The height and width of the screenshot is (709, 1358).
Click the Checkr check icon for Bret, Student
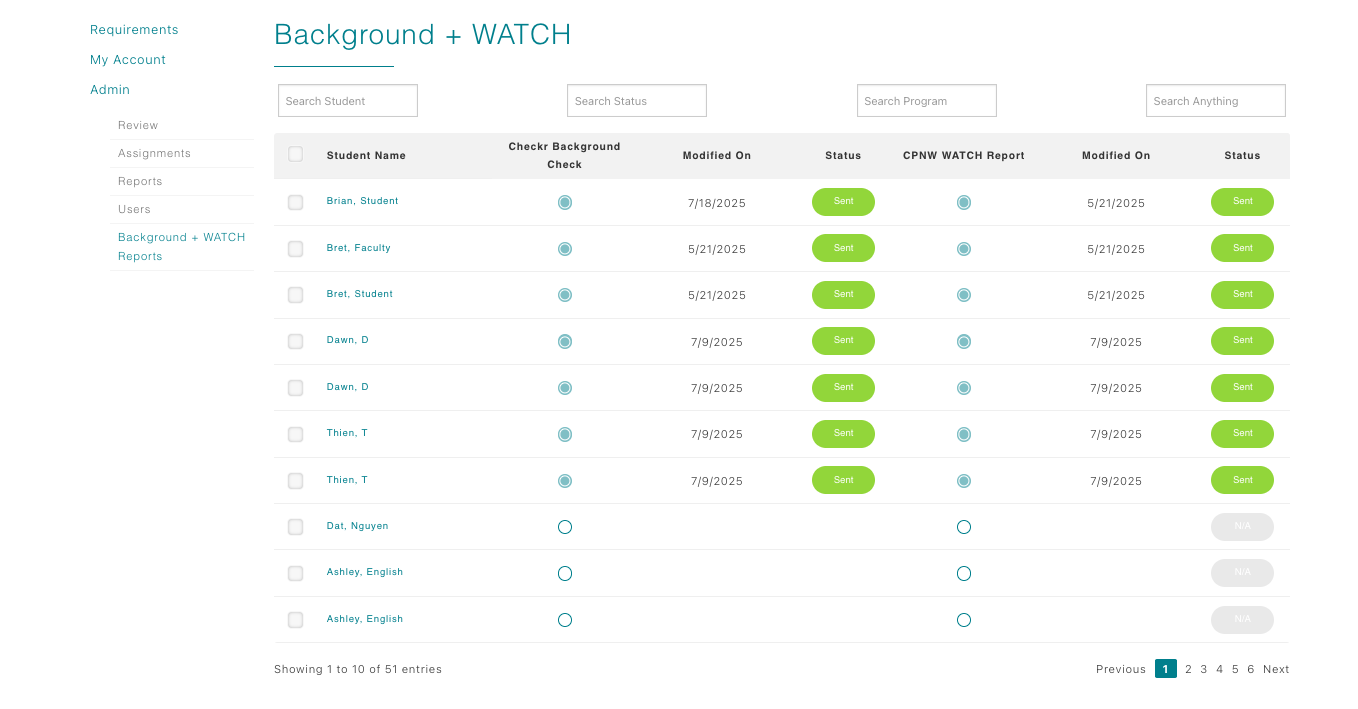(565, 295)
